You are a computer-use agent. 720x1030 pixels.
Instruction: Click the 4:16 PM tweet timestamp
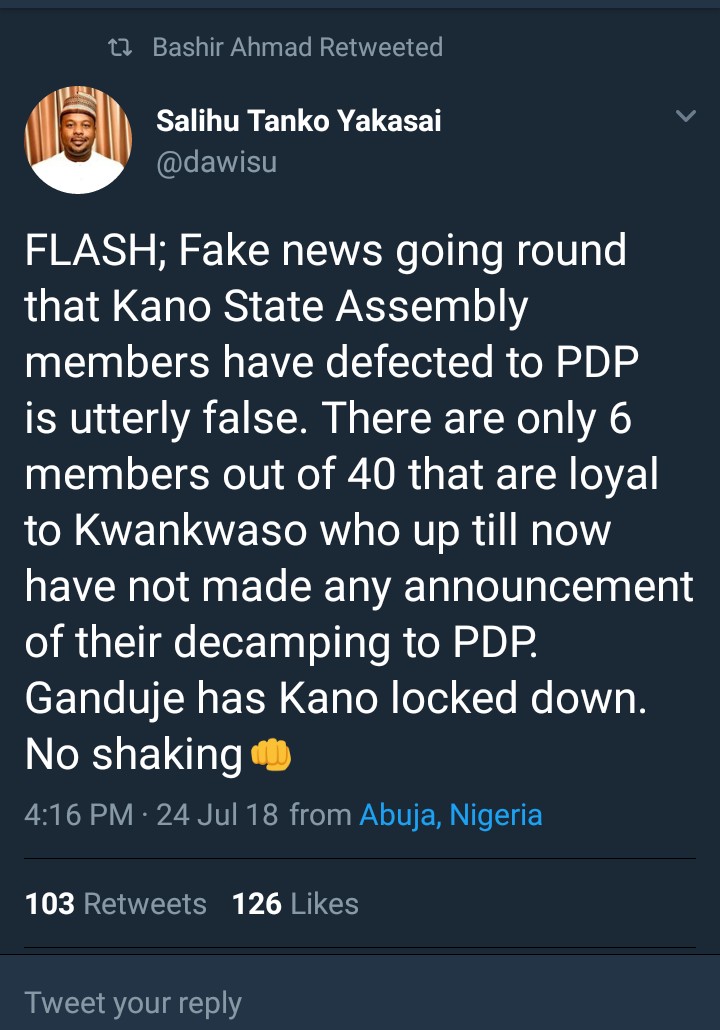[x=78, y=814]
